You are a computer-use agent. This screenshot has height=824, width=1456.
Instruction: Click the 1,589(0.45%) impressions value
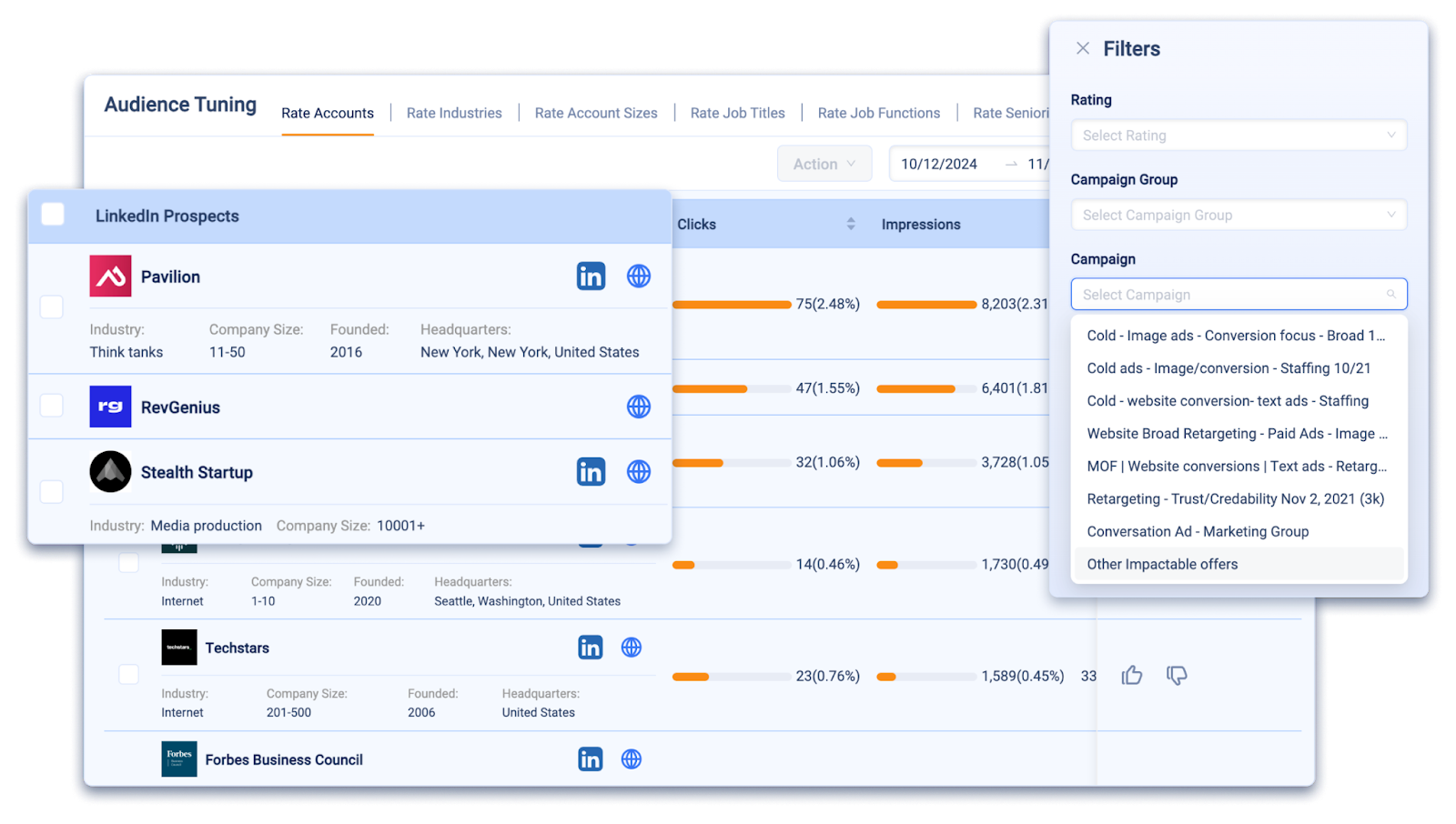coord(1023,676)
